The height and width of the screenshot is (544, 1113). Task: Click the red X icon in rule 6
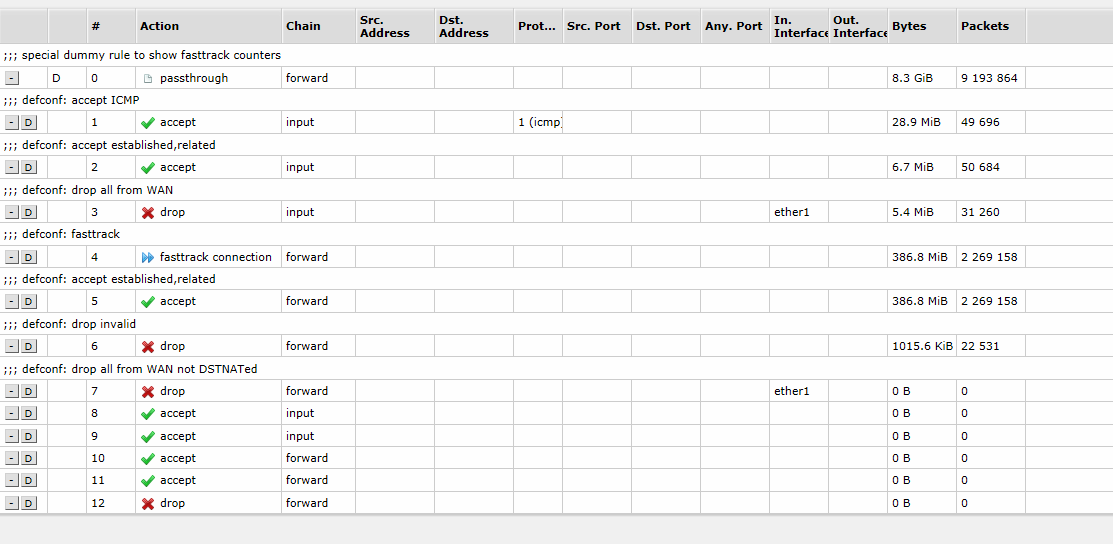(x=148, y=346)
